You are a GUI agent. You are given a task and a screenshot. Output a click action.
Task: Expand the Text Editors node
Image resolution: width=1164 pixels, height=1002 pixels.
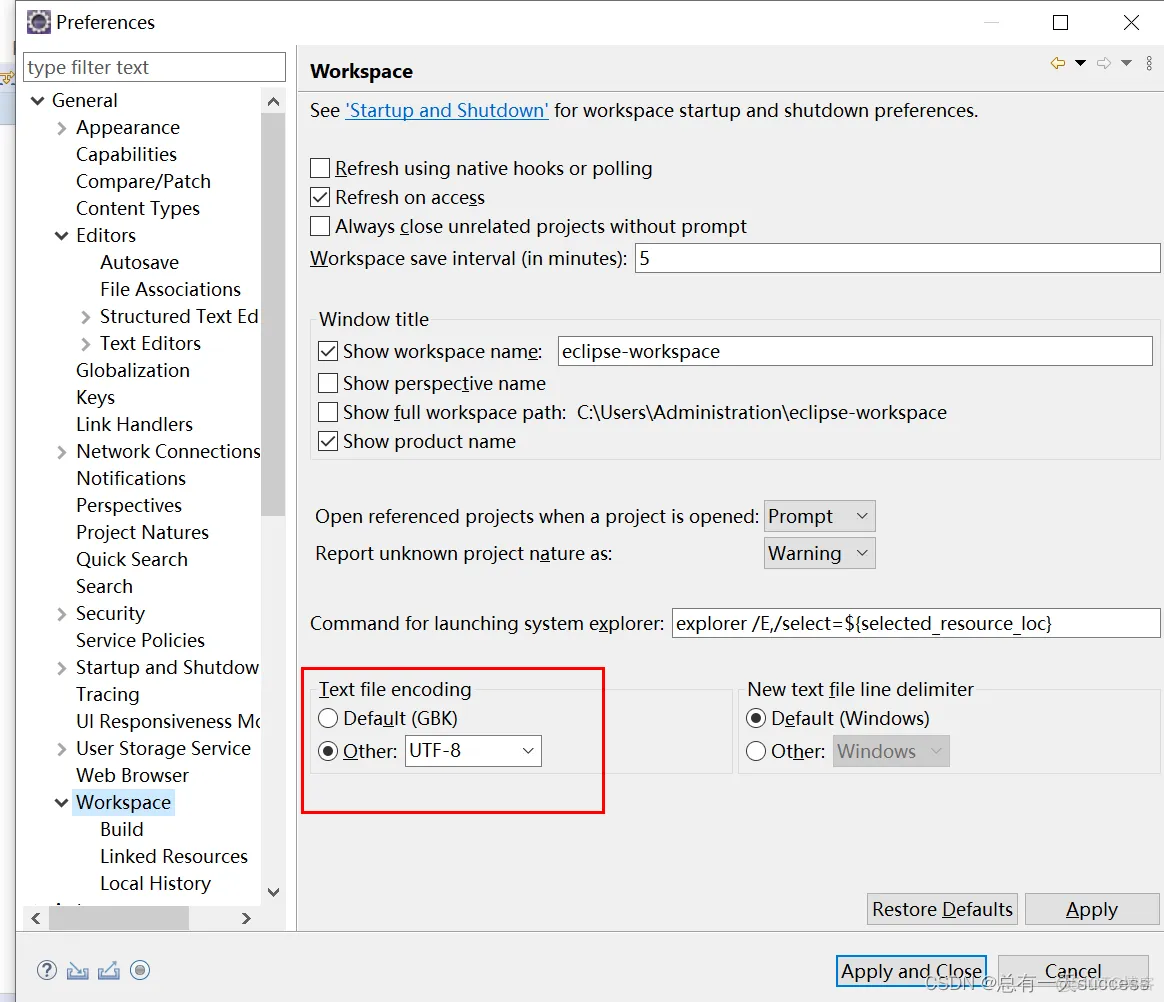coord(85,344)
